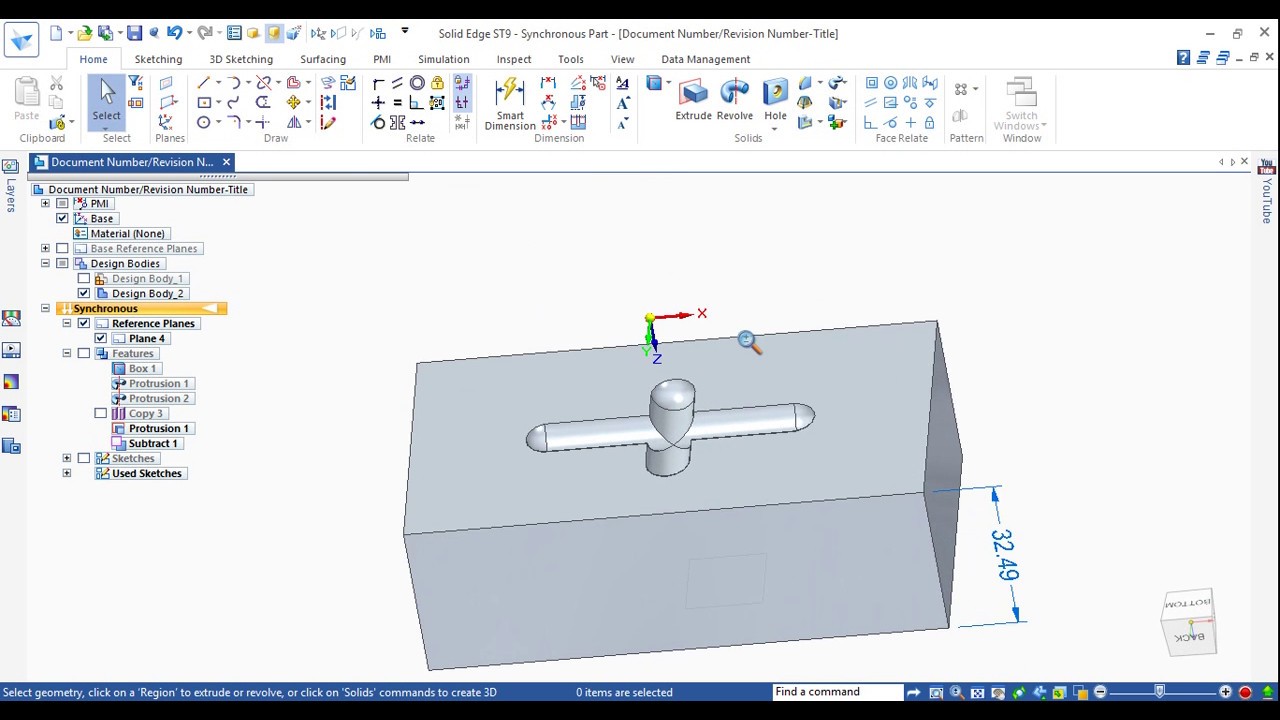
Task: Toggle the Sketches checkbox
Action: point(84,458)
